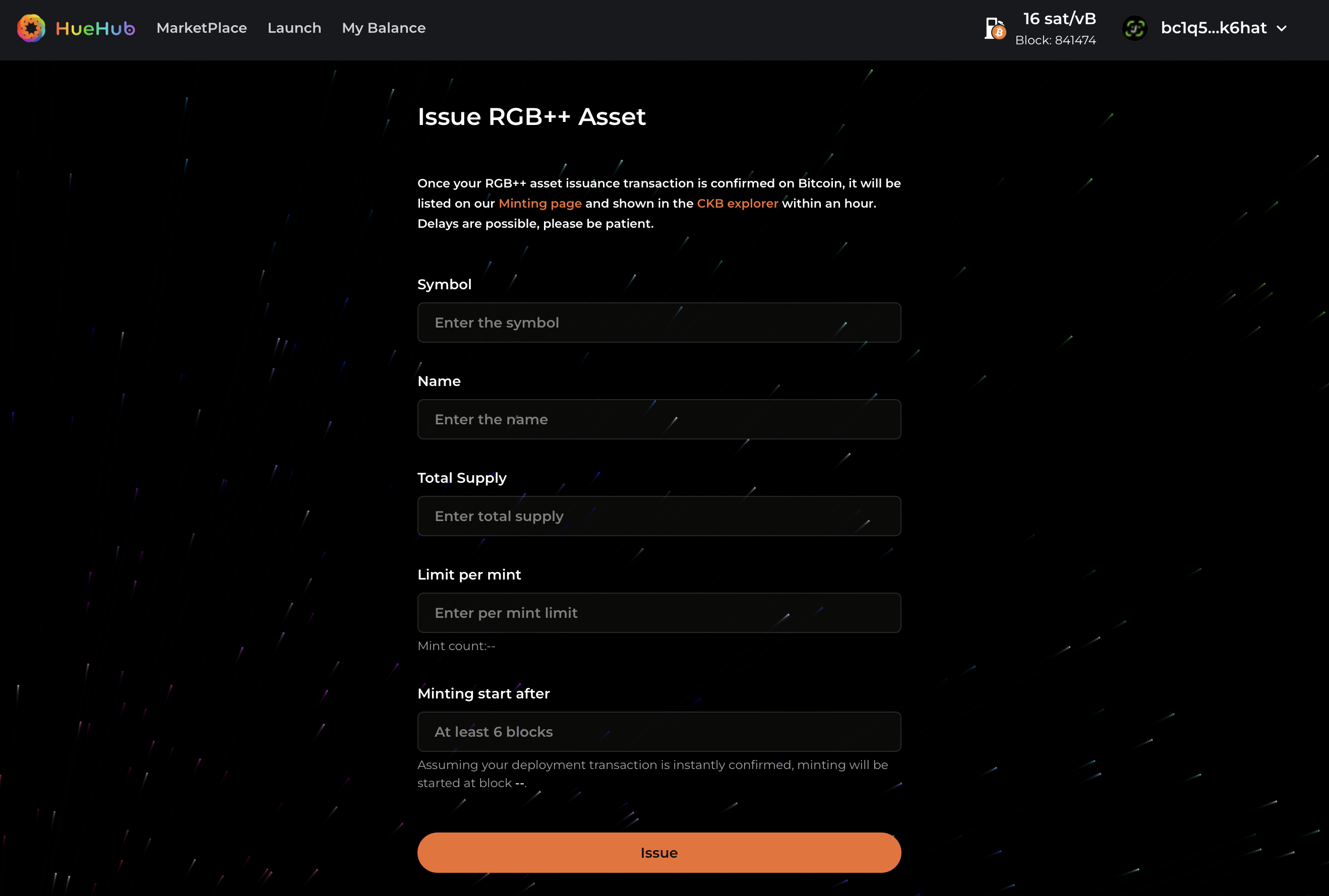Open My Balance in navigation
The width and height of the screenshot is (1329, 896).
tap(384, 28)
